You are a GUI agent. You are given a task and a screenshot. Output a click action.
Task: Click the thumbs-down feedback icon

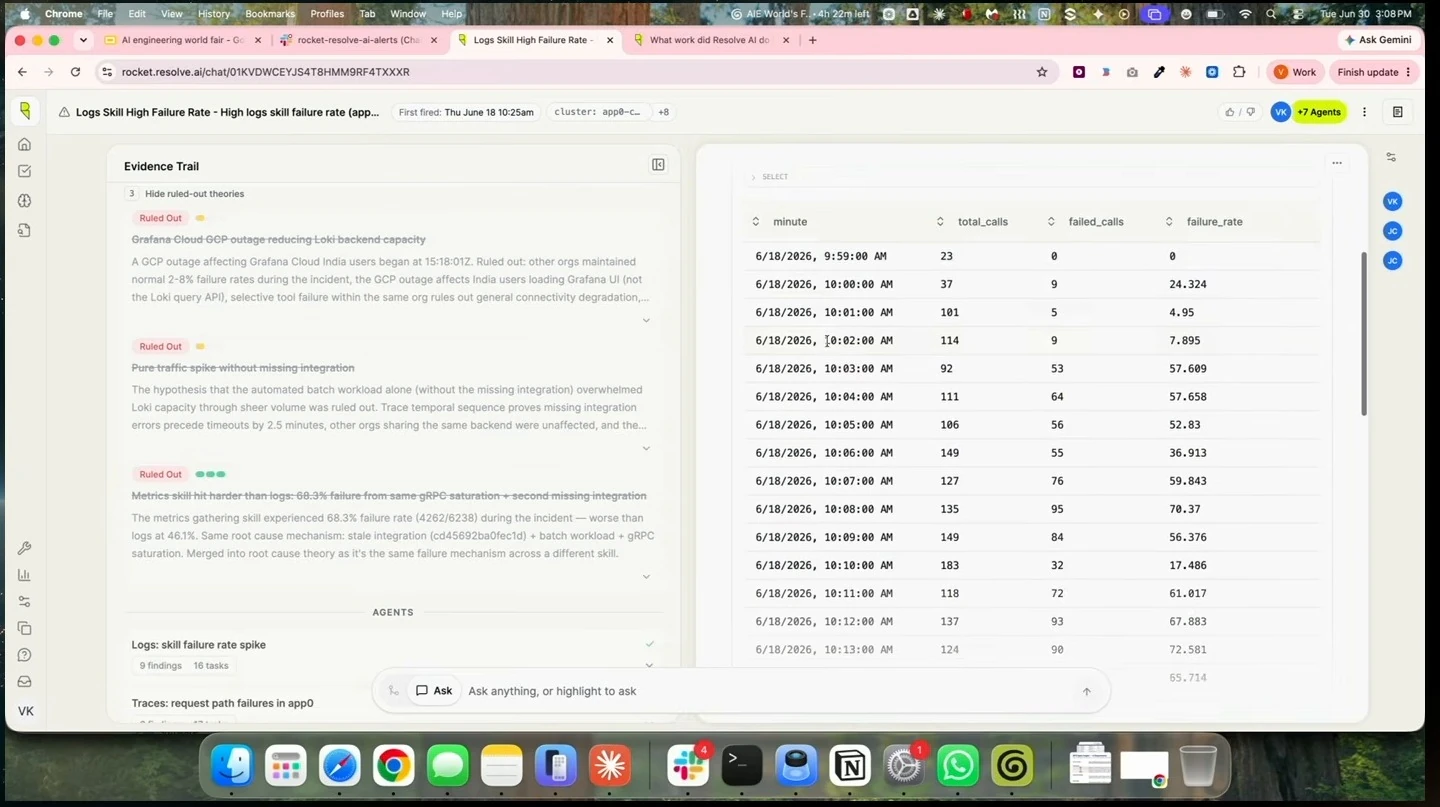(x=1249, y=112)
